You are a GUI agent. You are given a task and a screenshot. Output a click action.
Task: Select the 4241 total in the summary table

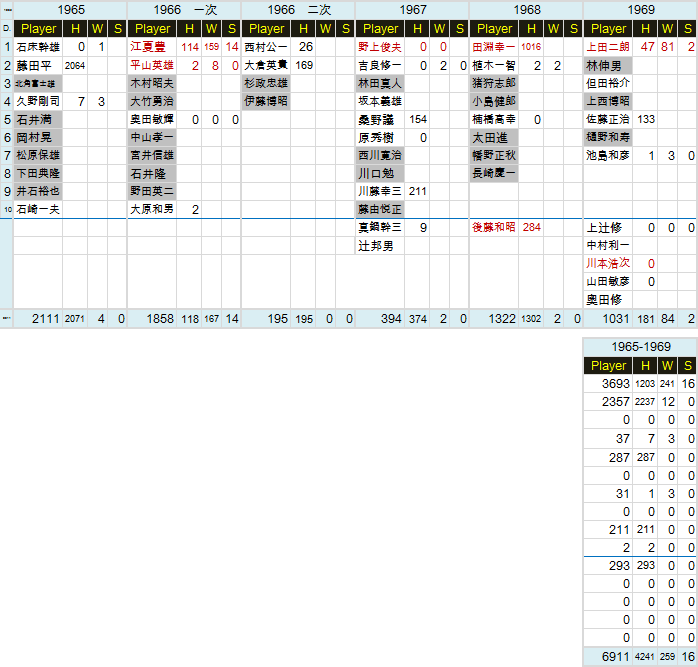coord(645,656)
